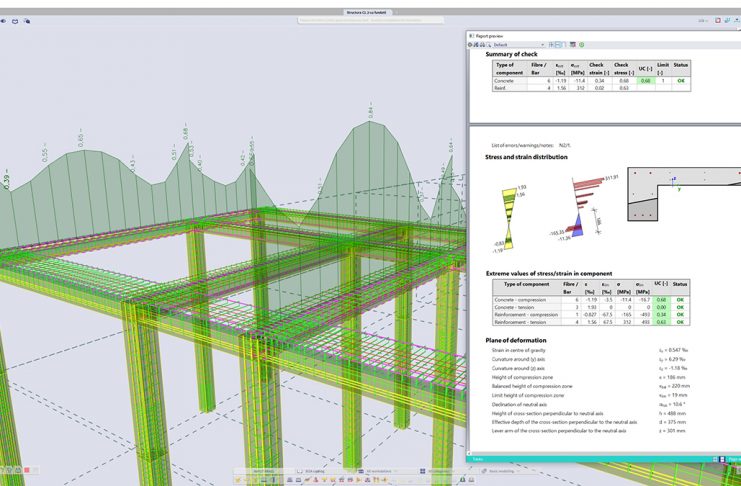Click the OK status in the Reinforcement - tension row
The image size is (741, 486).
tap(681, 322)
